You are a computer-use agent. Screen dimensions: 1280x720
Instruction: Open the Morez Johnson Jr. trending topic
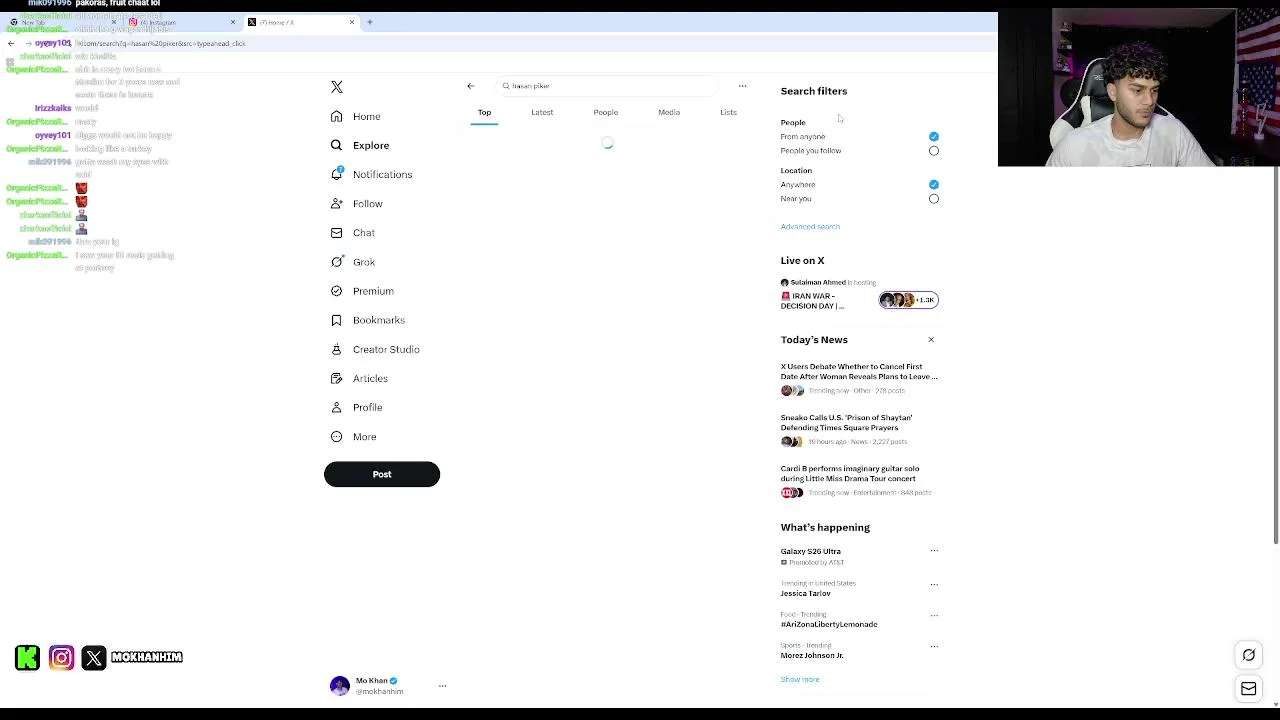coord(812,656)
